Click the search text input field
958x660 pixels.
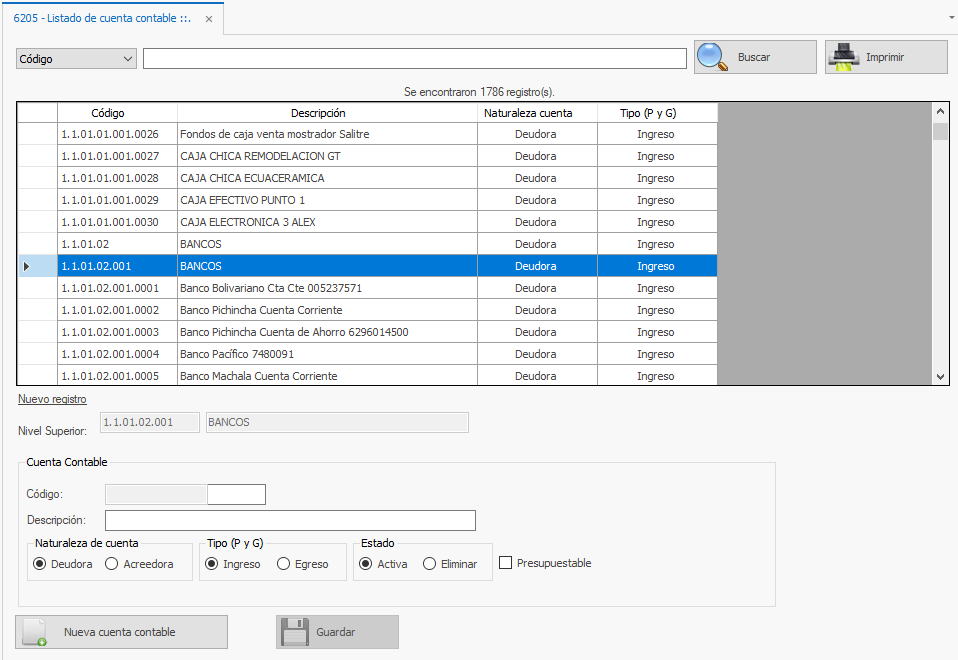click(415, 59)
